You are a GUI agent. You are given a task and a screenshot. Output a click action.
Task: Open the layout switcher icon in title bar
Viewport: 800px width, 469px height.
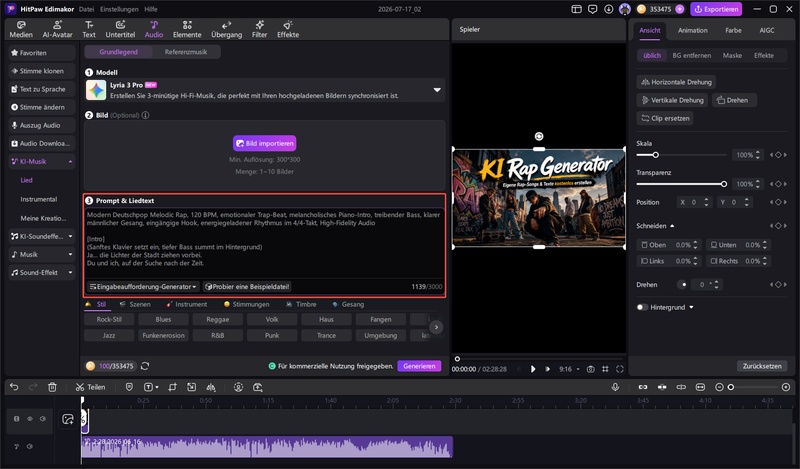576,9
